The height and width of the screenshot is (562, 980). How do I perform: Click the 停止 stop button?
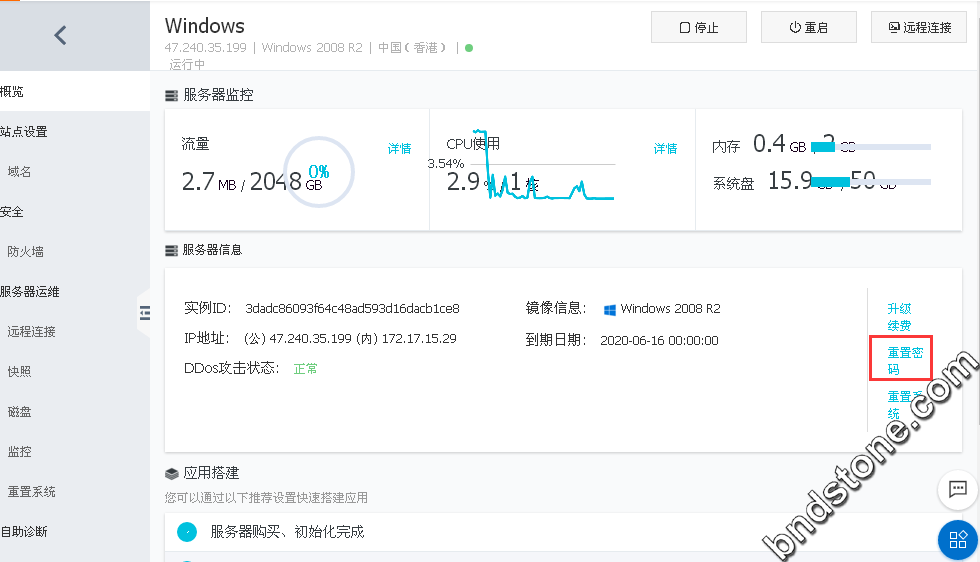pos(698,27)
